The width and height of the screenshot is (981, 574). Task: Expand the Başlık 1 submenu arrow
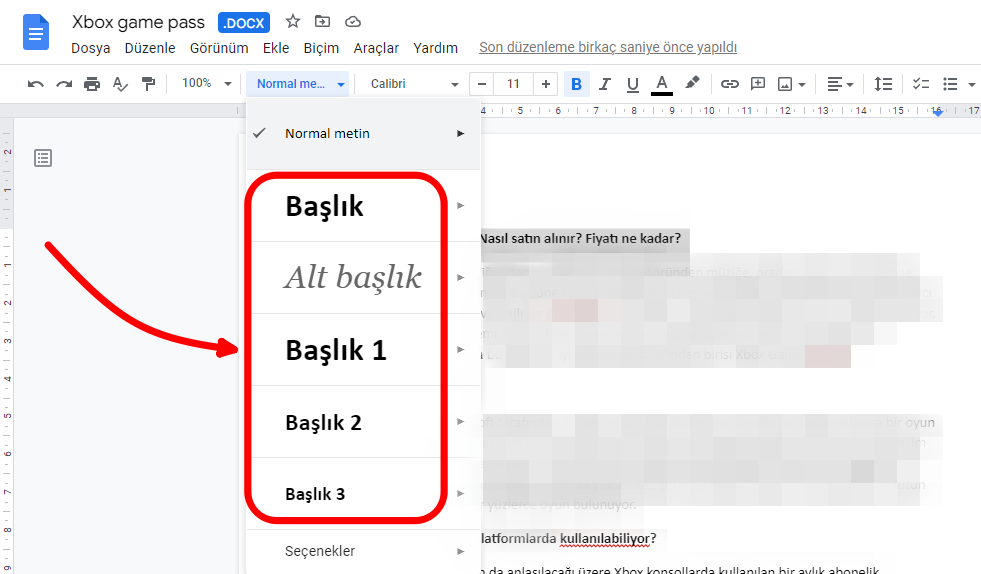pos(461,349)
